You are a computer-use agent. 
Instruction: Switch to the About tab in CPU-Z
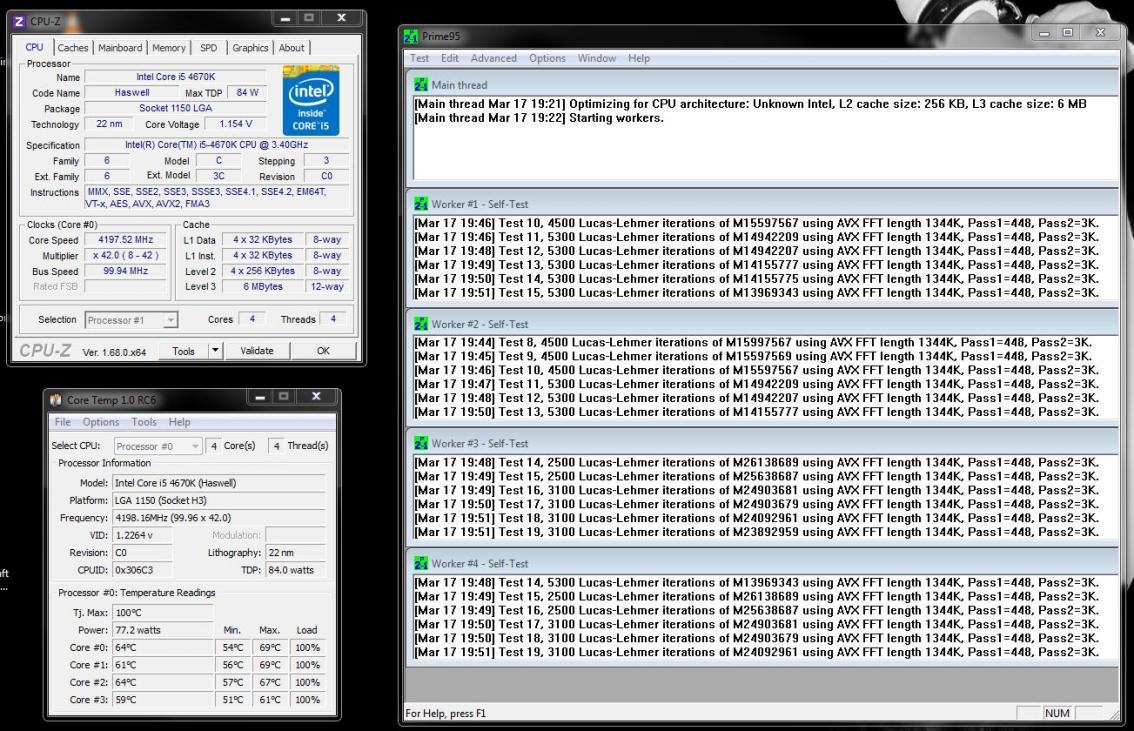pos(291,48)
